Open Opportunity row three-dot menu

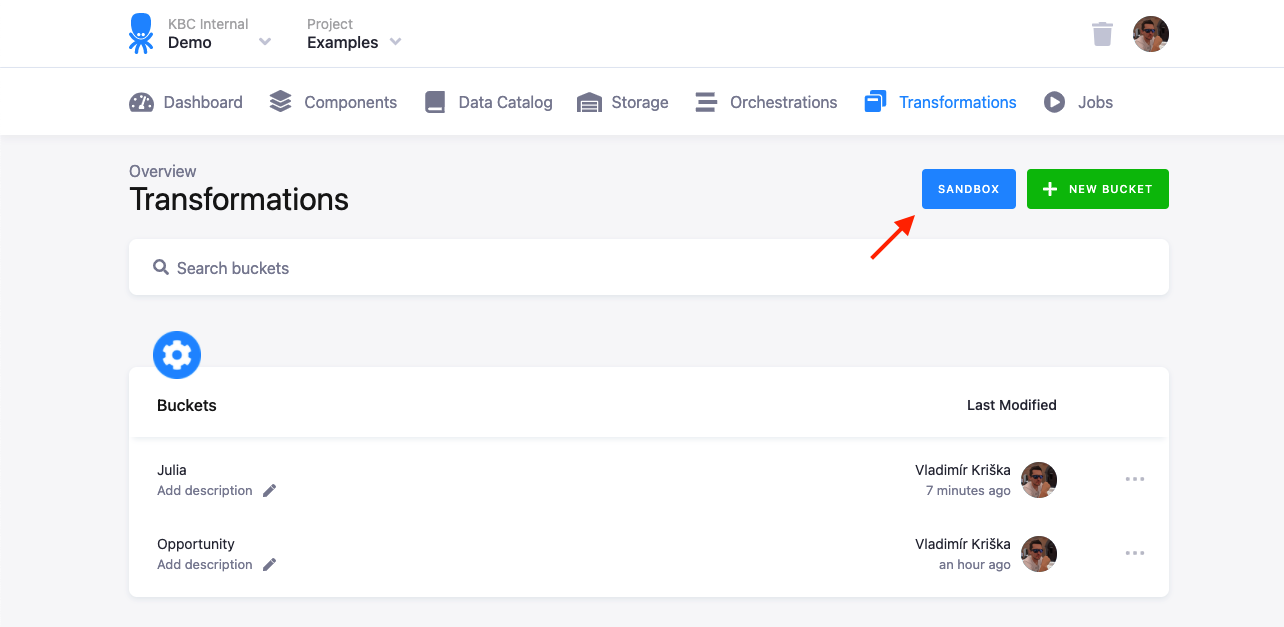1135,553
